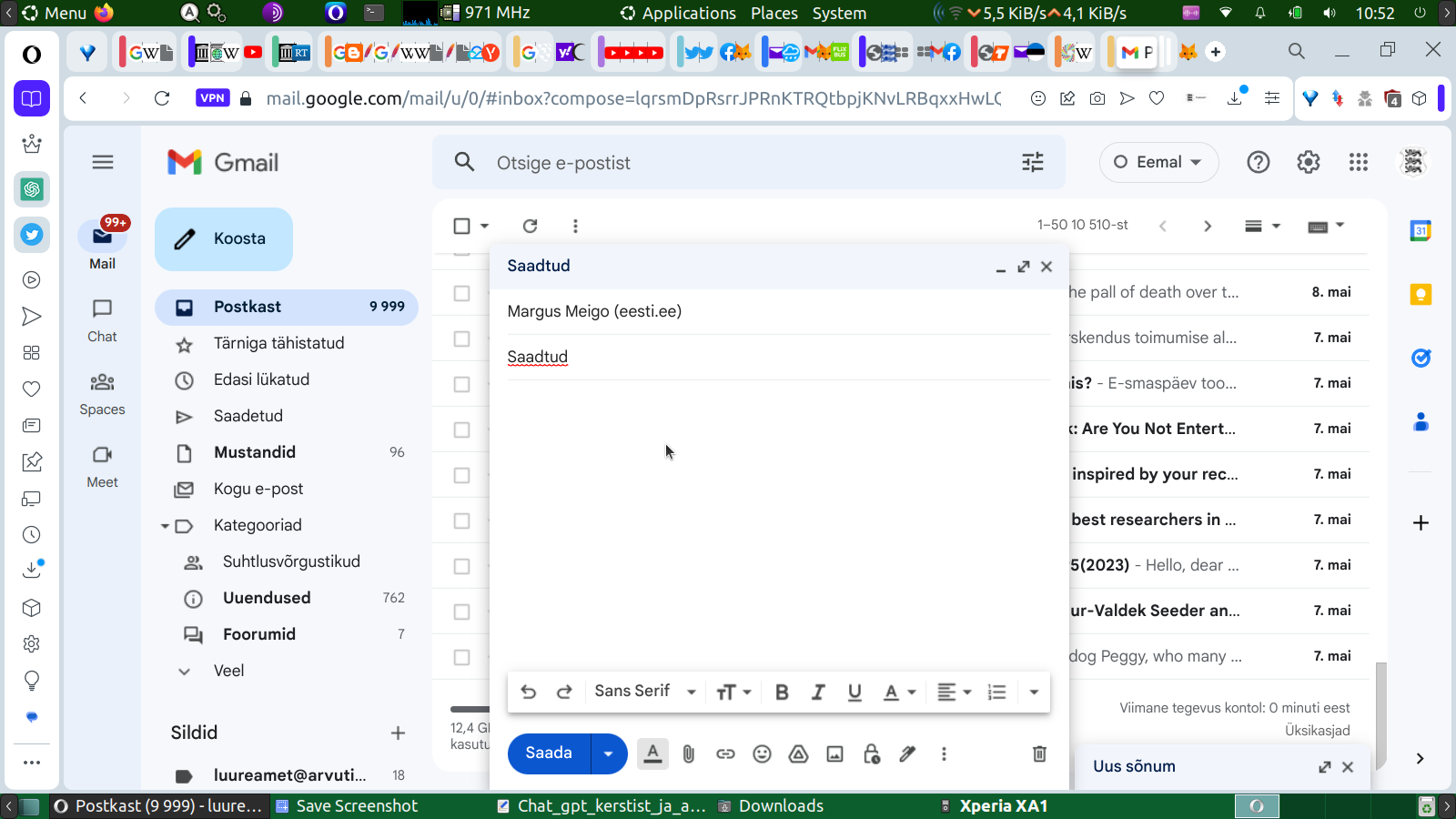1456x819 pixels.
Task: Open the Postkast inbox folder
Action: click(287, 308)
